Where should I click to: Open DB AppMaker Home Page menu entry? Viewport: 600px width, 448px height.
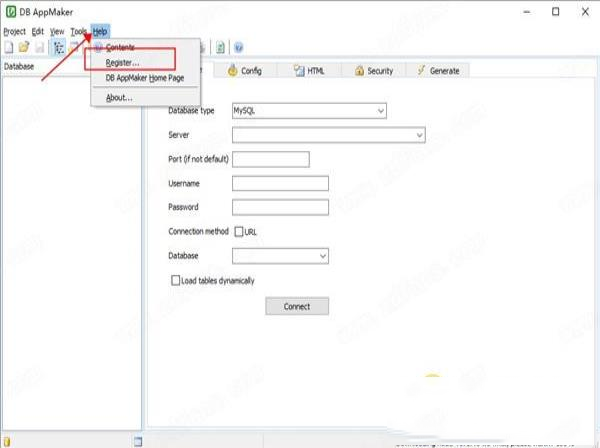click(145, 78)
